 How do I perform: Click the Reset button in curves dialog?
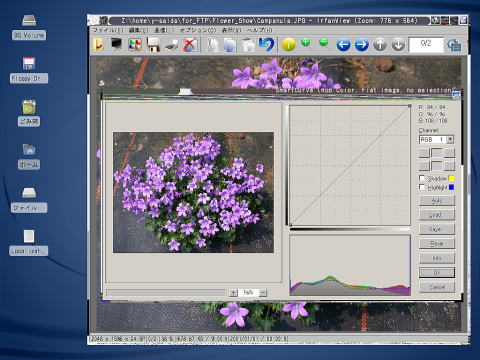437,244
